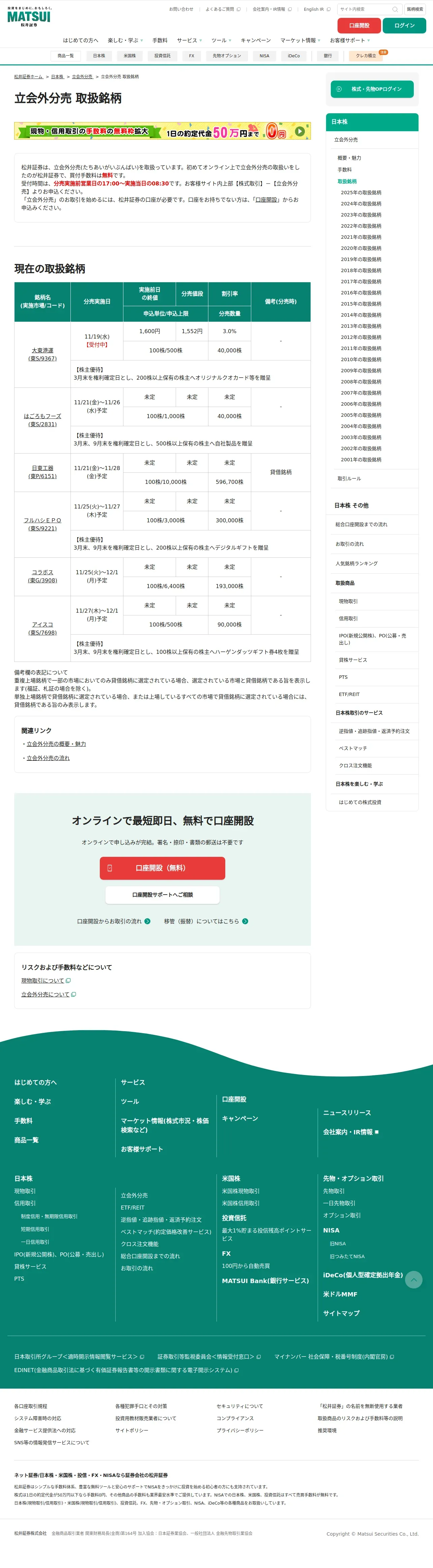Select the 投資信託 product tab
This screenshot has width=433, height=1568.
coord(163,56)
